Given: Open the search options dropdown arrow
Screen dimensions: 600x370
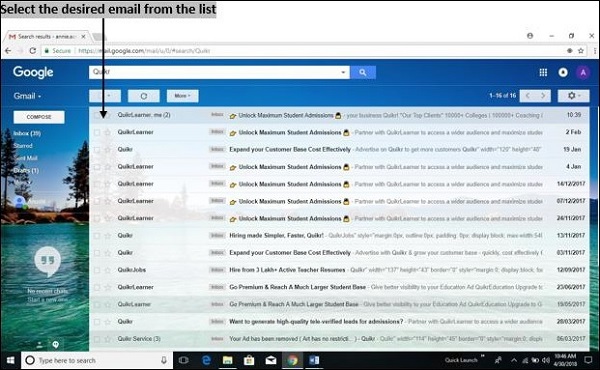Looking at the screenshot, I should click(343, 72).
